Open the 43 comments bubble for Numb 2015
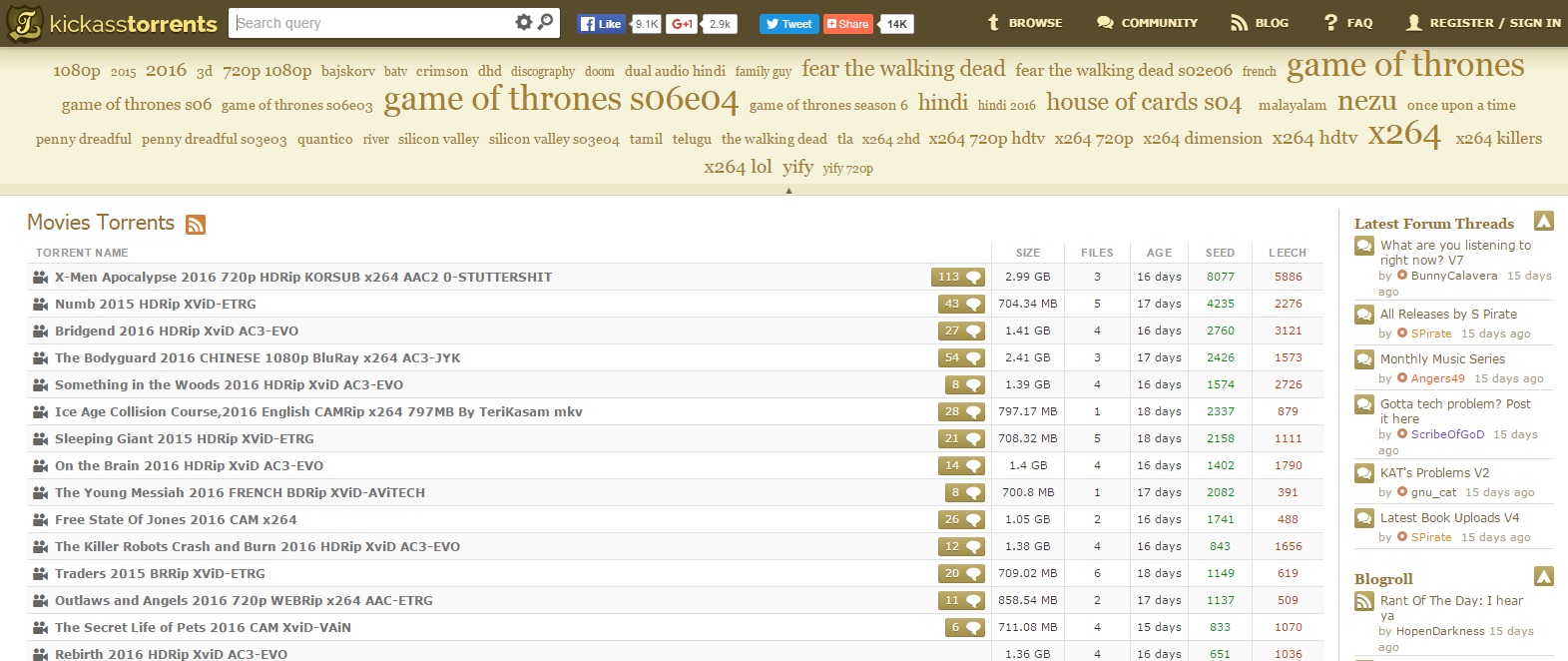The image size is (1568, 661). 961,304
